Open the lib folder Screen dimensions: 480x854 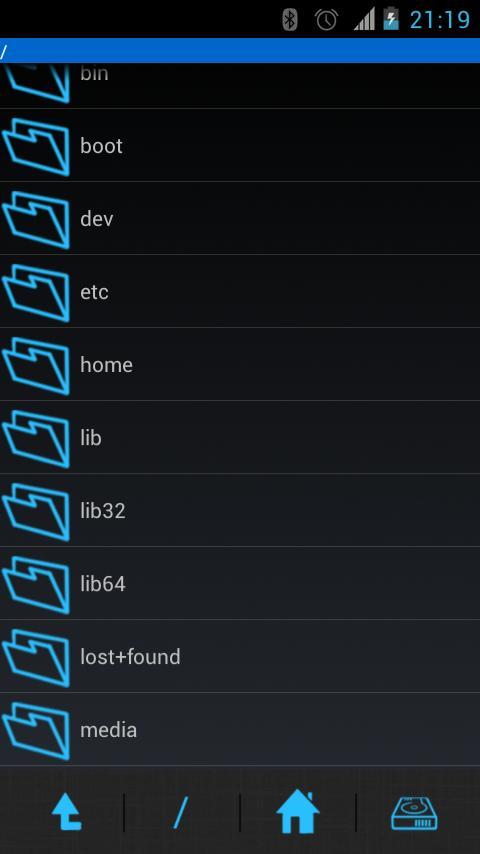tap(240, 437)
